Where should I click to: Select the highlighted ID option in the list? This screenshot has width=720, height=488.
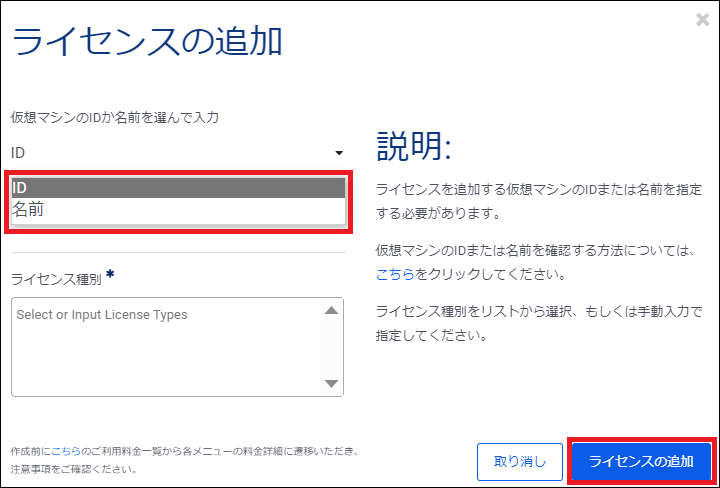tap(178, 188)
